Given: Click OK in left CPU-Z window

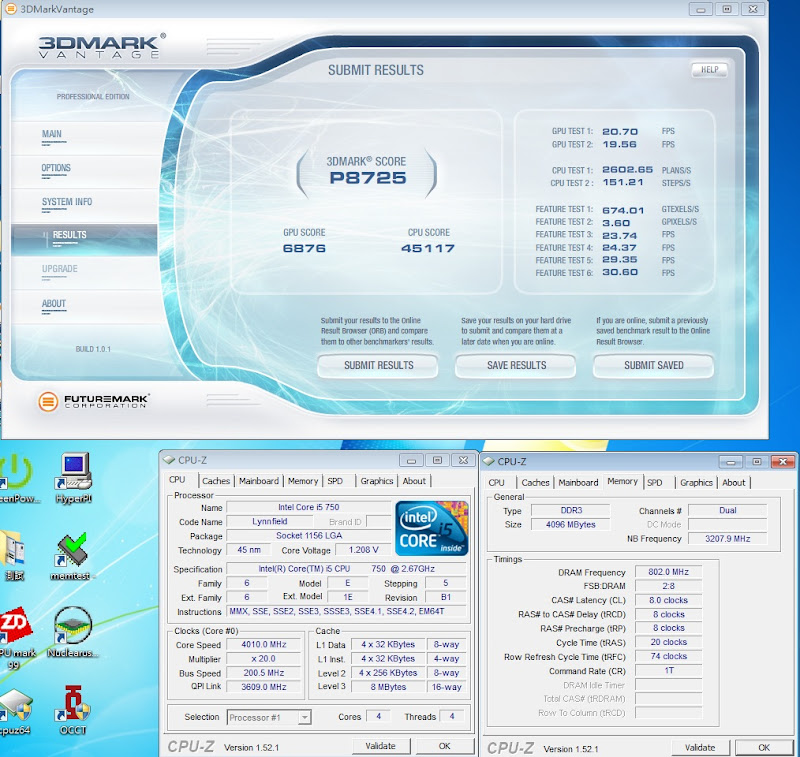Looking at the screenshot, I should 444,746.
